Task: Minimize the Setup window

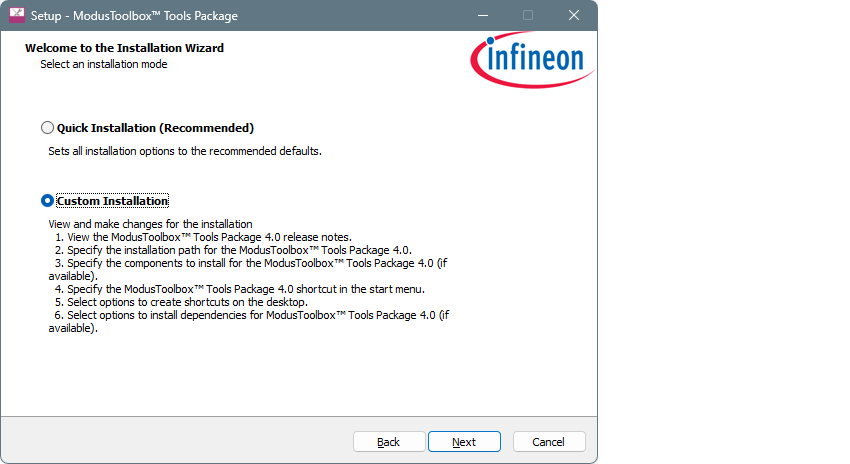Action: (483, 15)
